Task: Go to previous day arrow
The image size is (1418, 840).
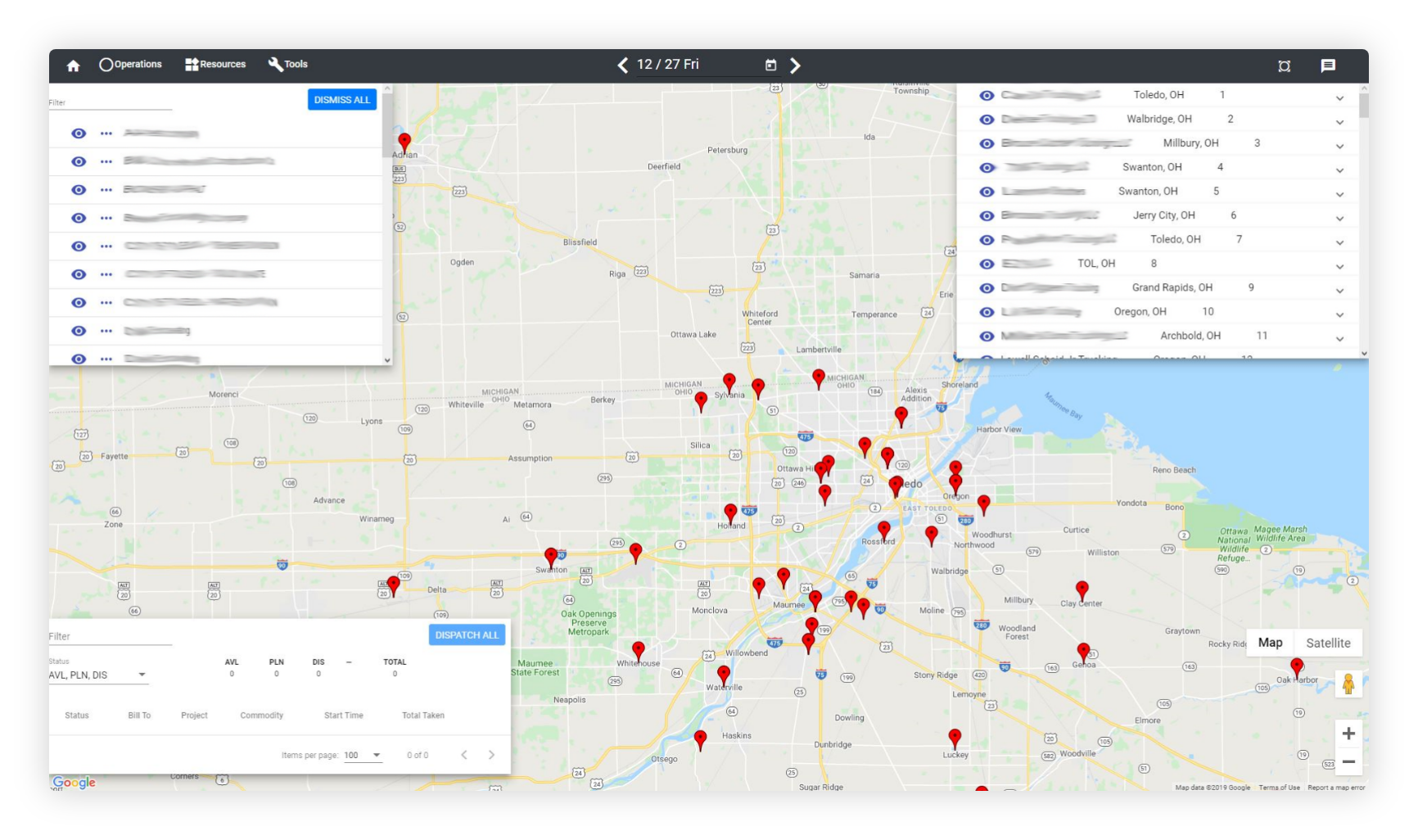Action: tap(622, 65)
